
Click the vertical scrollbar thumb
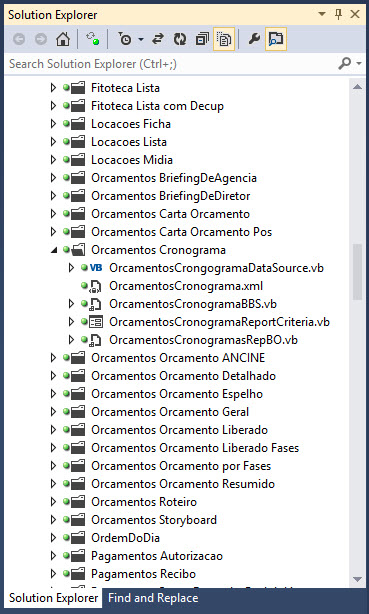click(357, 272)
